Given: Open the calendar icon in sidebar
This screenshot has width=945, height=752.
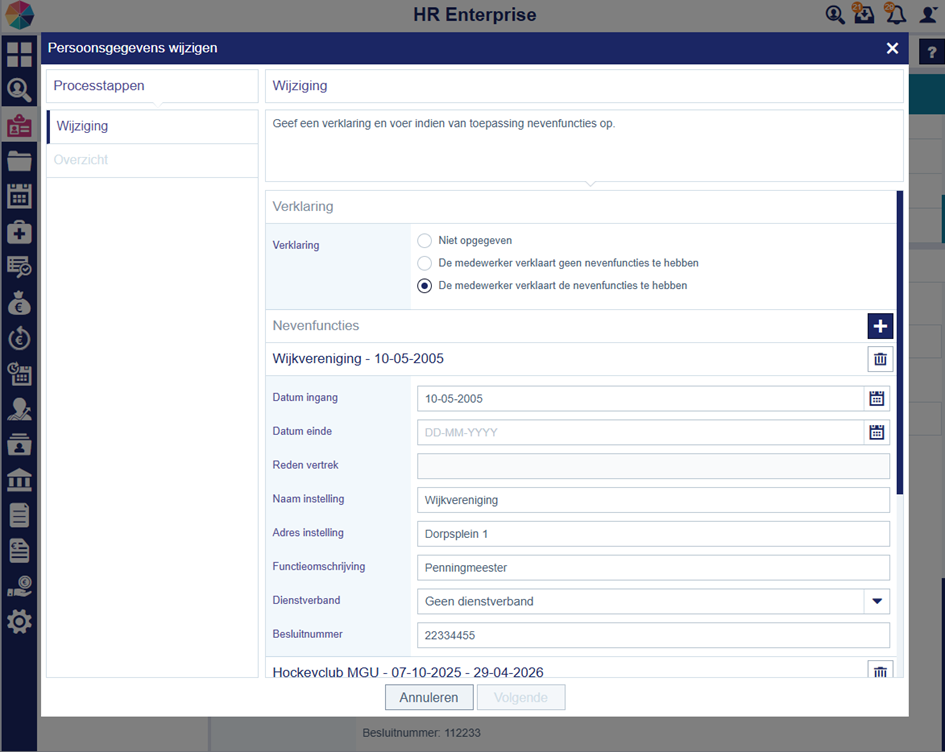Looking at the screenshot, I should pyautogui.click(x=19, y=196).
